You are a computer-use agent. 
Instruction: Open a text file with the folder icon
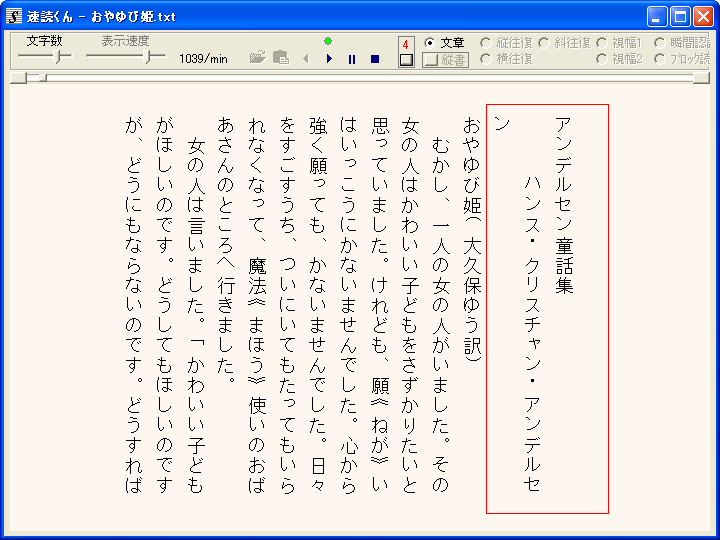258,58
